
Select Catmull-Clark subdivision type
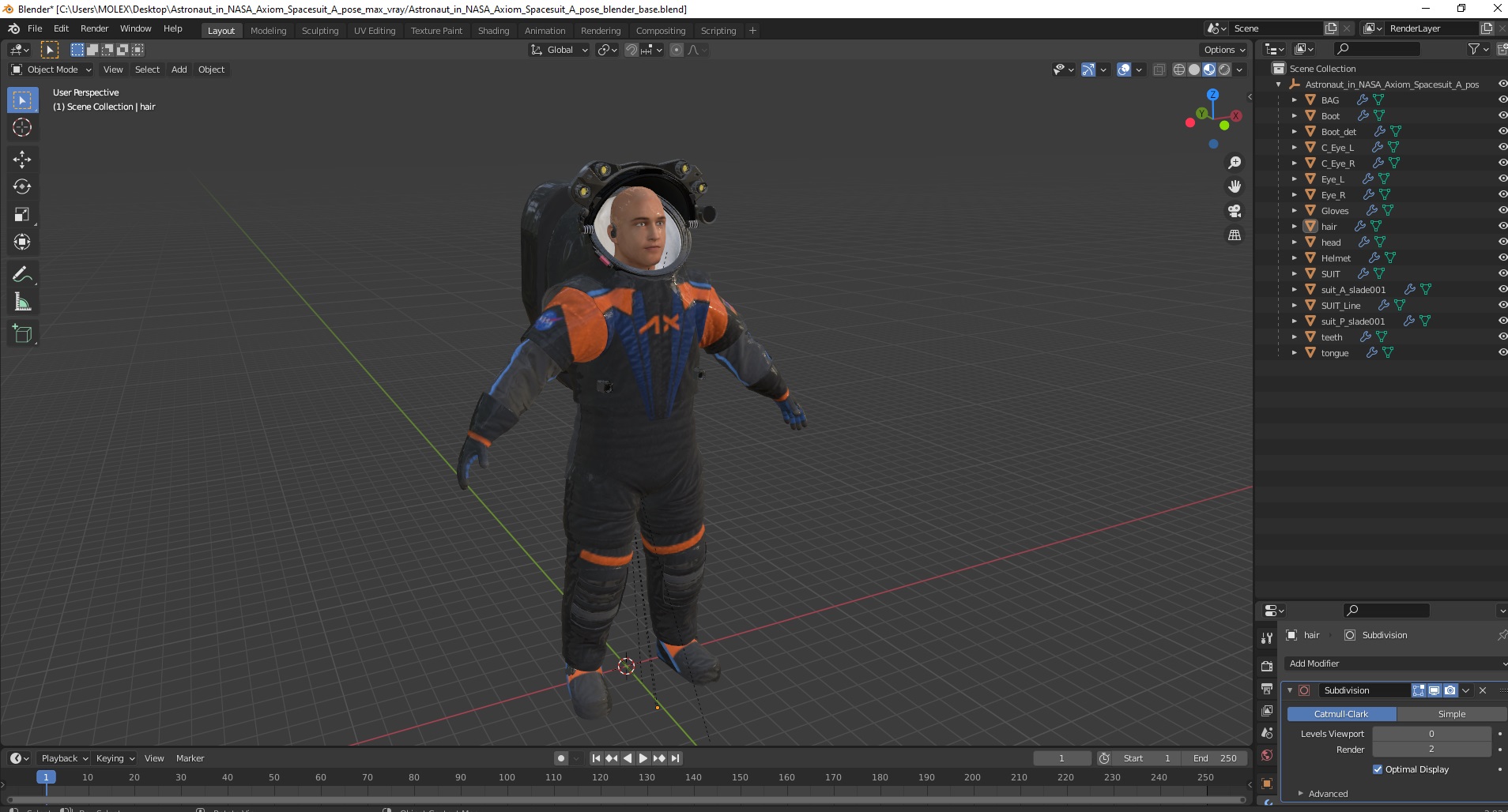[x=1341, y=714]
